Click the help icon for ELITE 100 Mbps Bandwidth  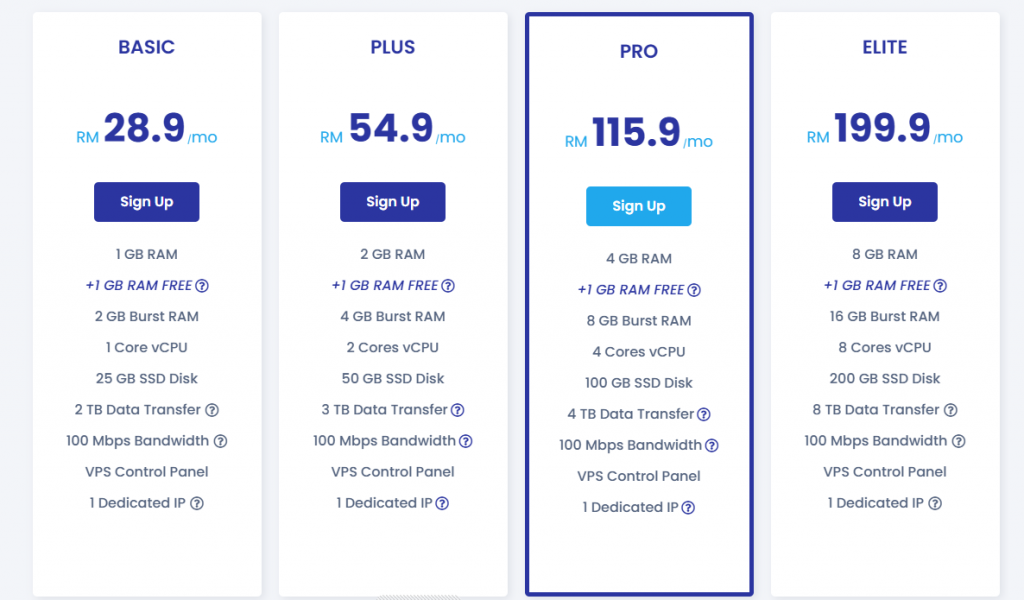coord(959,440)
